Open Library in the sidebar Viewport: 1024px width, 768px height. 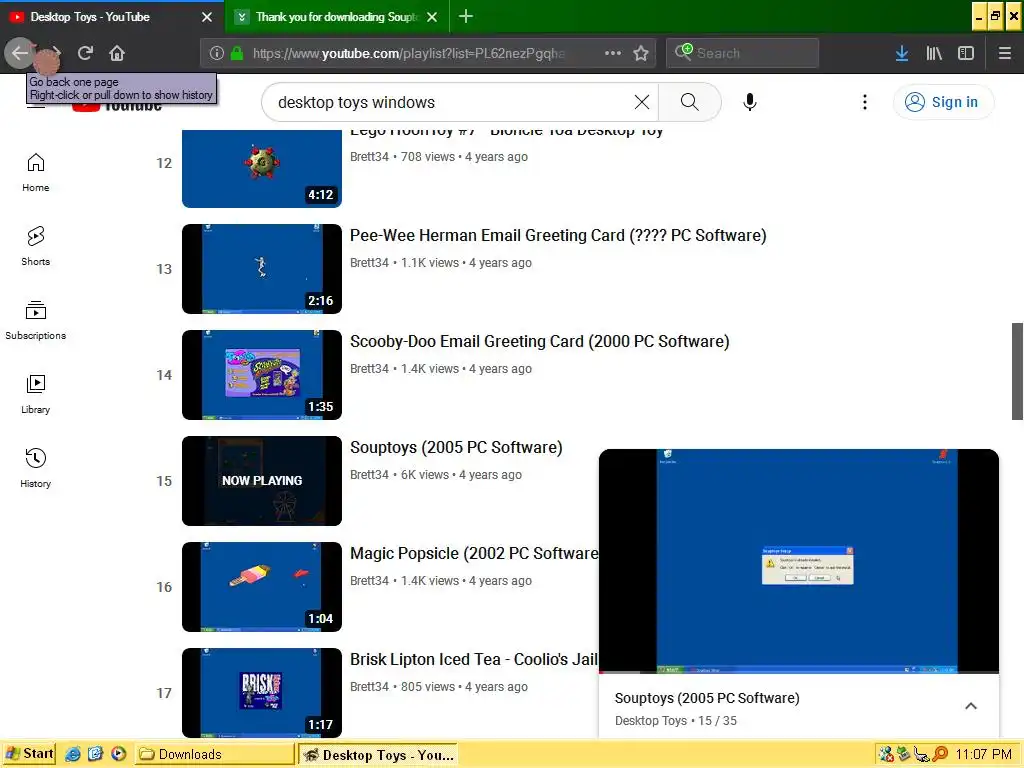coord(35,394)
